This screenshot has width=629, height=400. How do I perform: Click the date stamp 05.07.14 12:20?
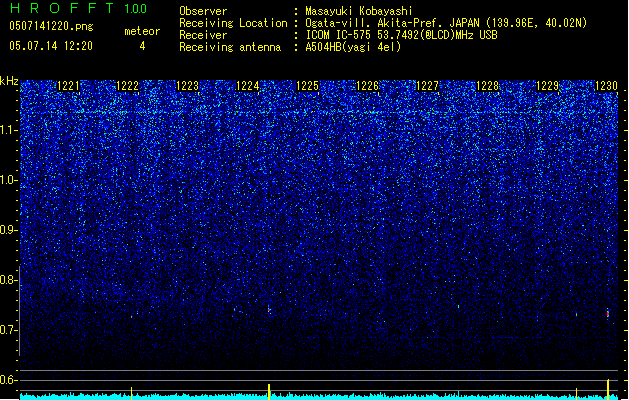tap(51, 46)
